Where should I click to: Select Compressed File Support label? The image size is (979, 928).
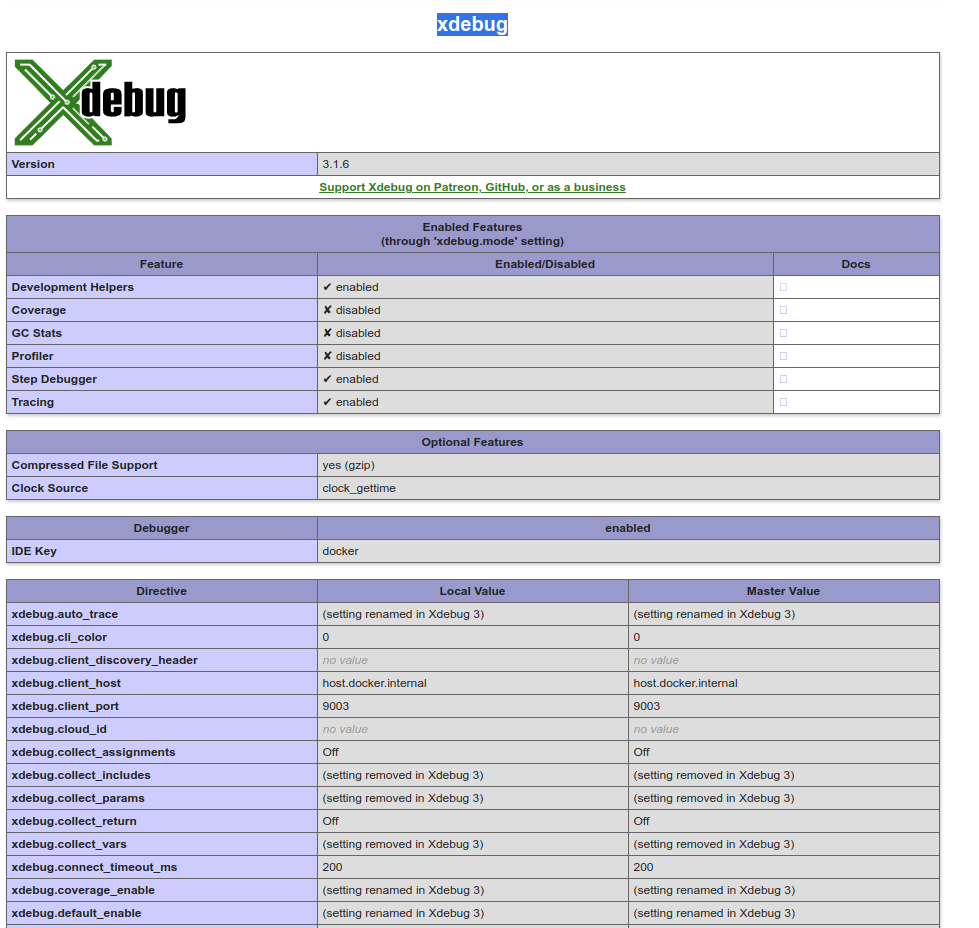click(x=84, y=465)
